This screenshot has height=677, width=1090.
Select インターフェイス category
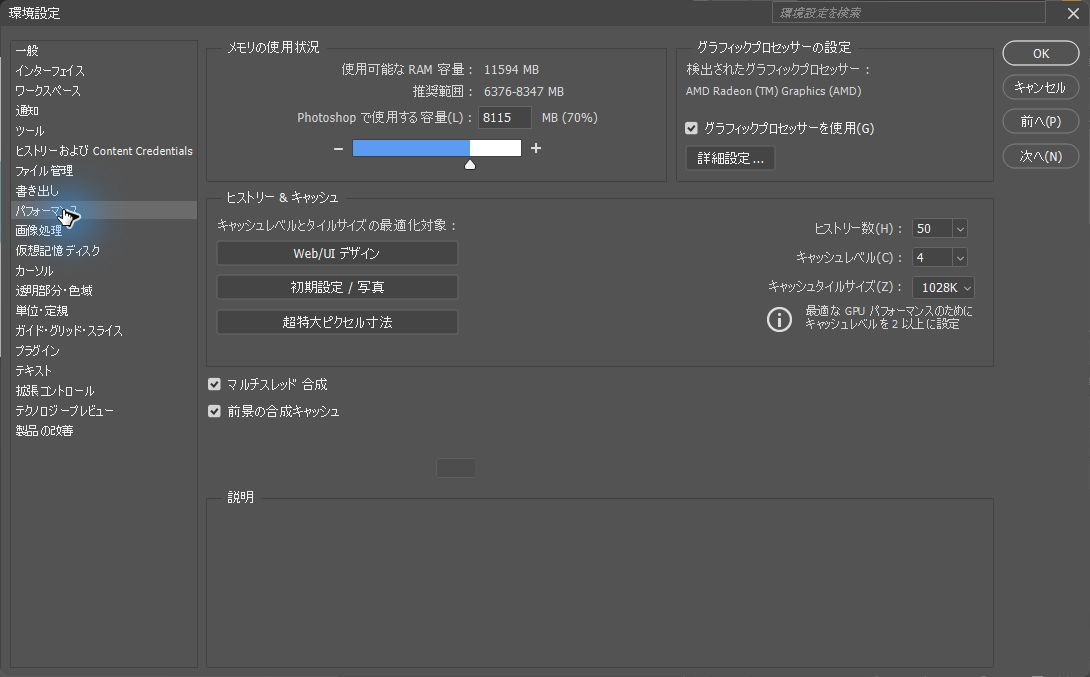click(104, 71)
